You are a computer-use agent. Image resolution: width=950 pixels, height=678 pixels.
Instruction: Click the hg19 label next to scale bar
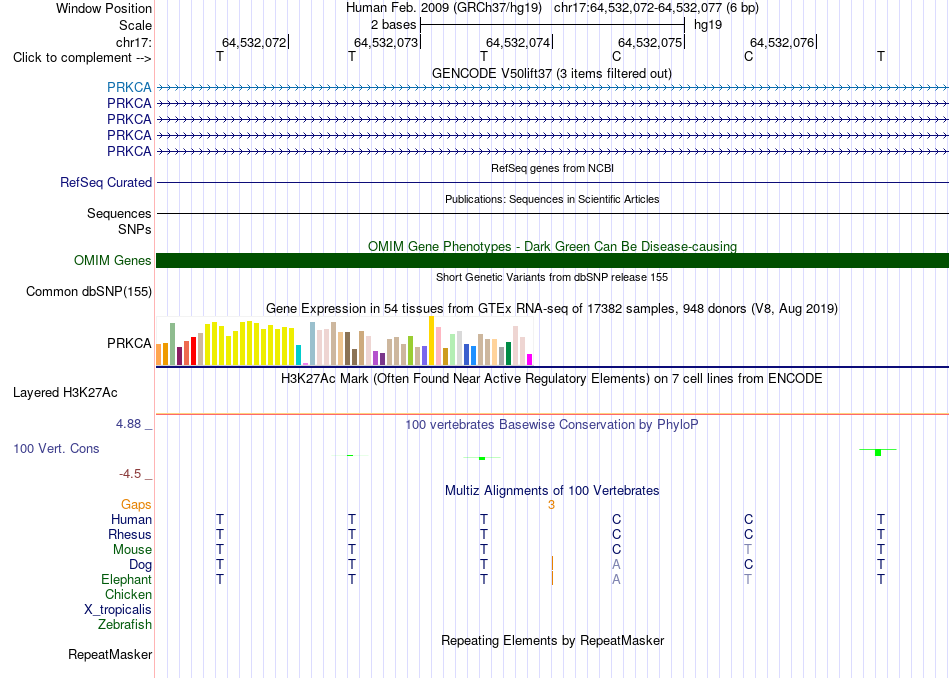(708, 25)
